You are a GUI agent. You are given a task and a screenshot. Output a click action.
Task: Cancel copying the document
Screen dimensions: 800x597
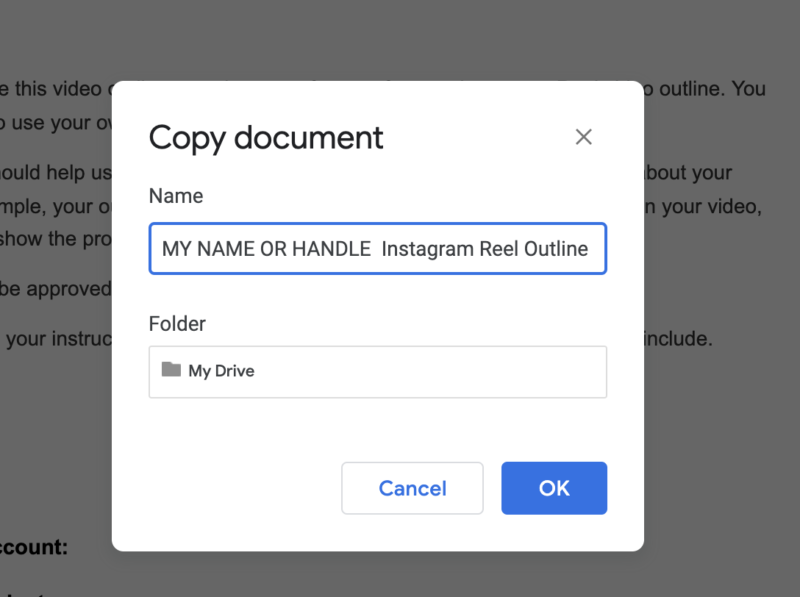coord(412,488)
